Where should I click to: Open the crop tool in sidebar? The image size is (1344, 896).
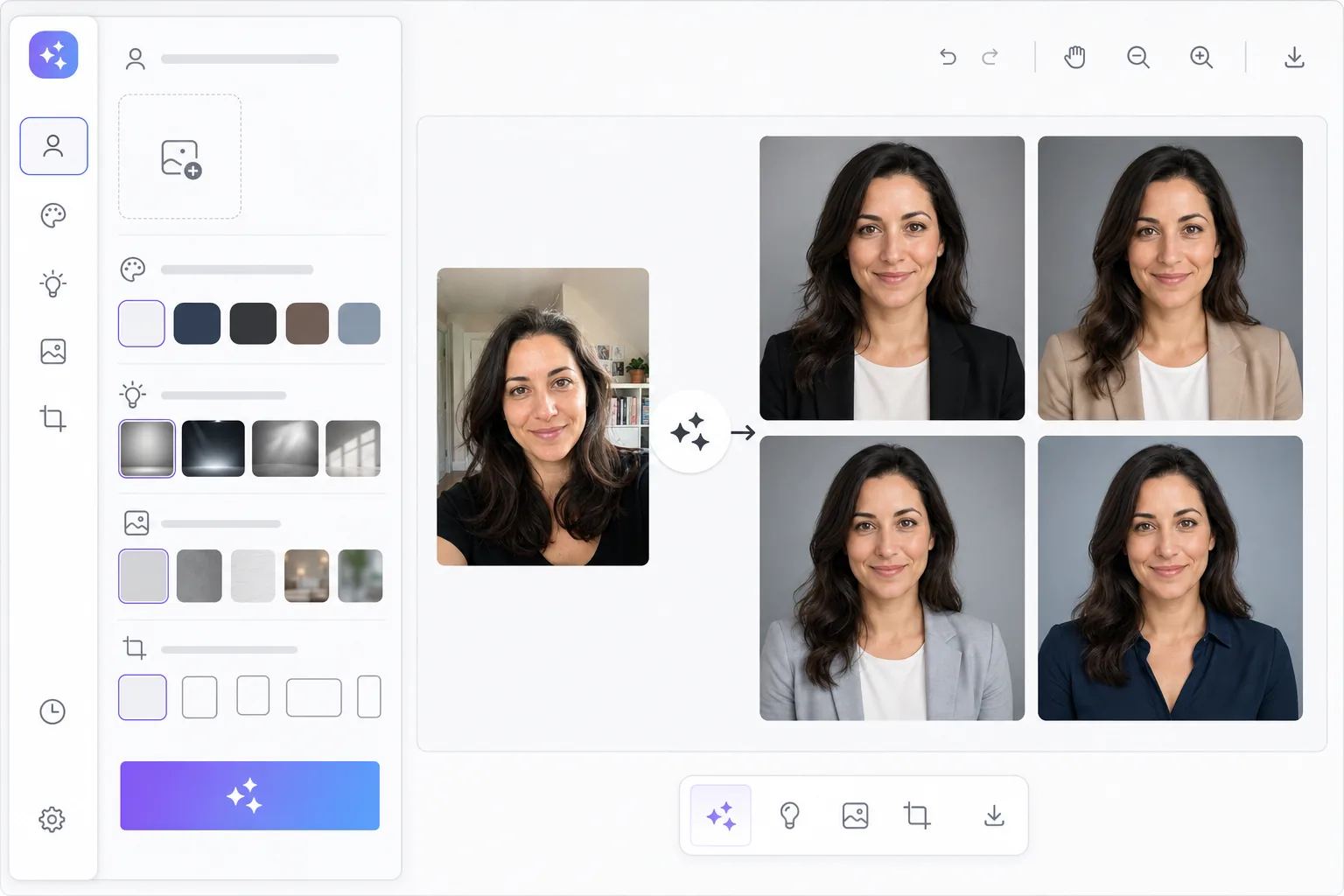click(53, 418)
